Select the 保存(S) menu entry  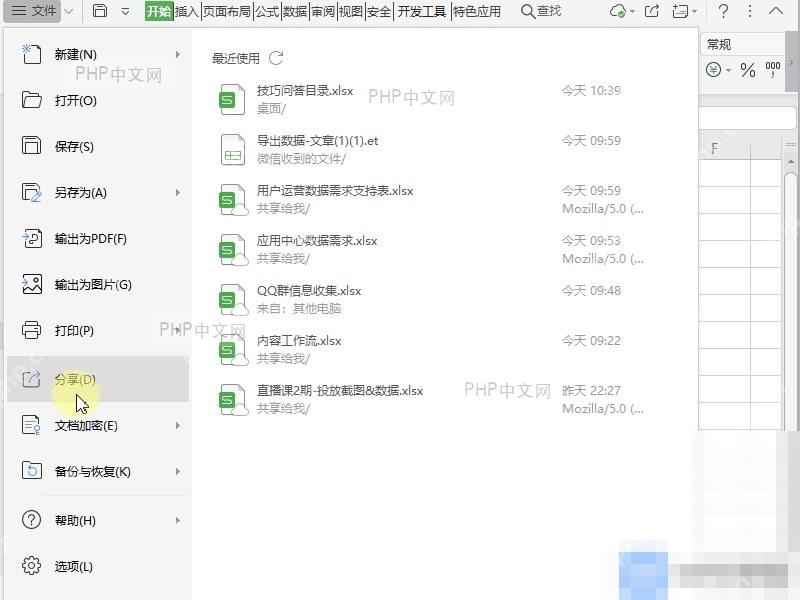tap(97, 146)
